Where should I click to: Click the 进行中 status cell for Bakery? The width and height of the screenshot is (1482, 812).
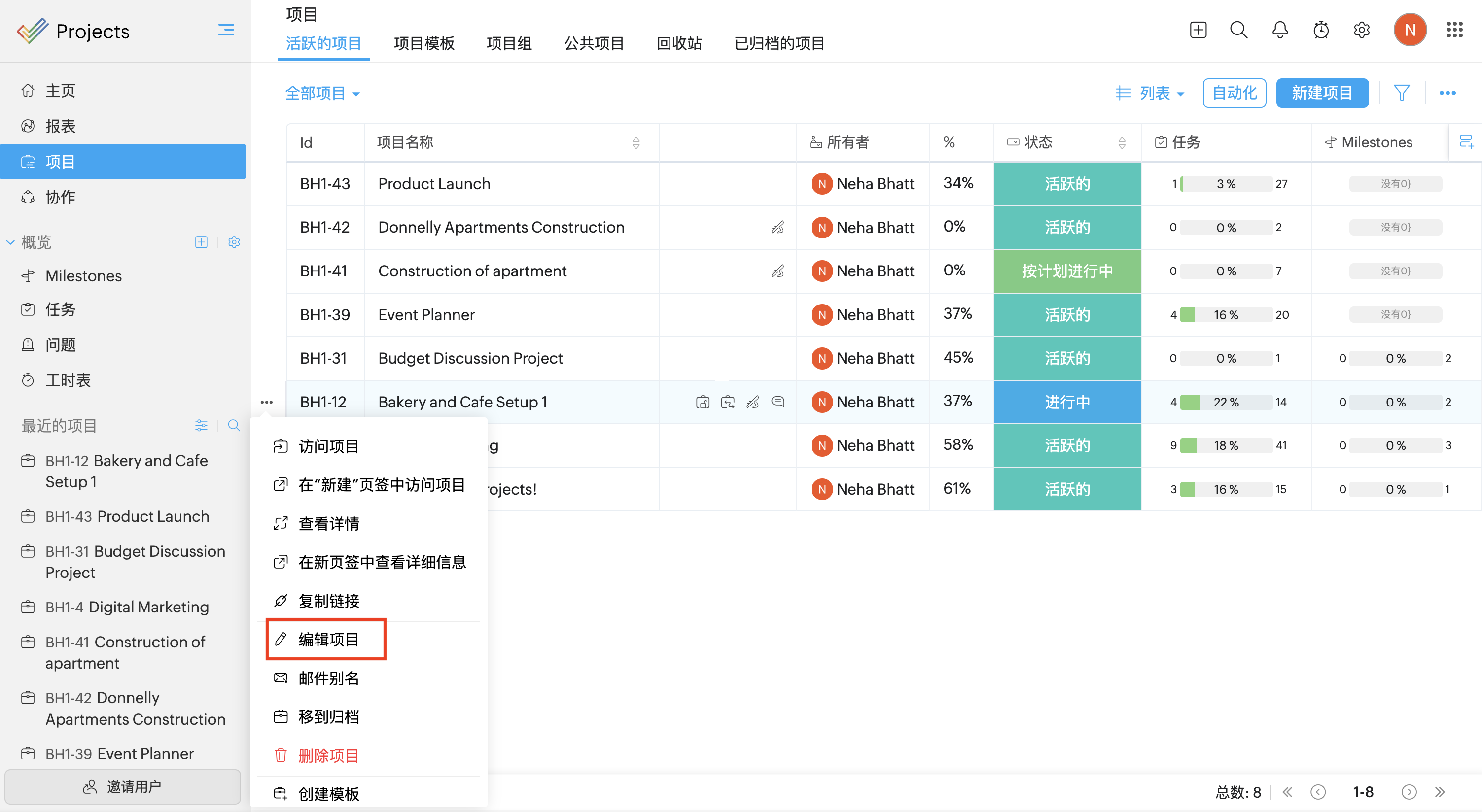click(1067, 402)
